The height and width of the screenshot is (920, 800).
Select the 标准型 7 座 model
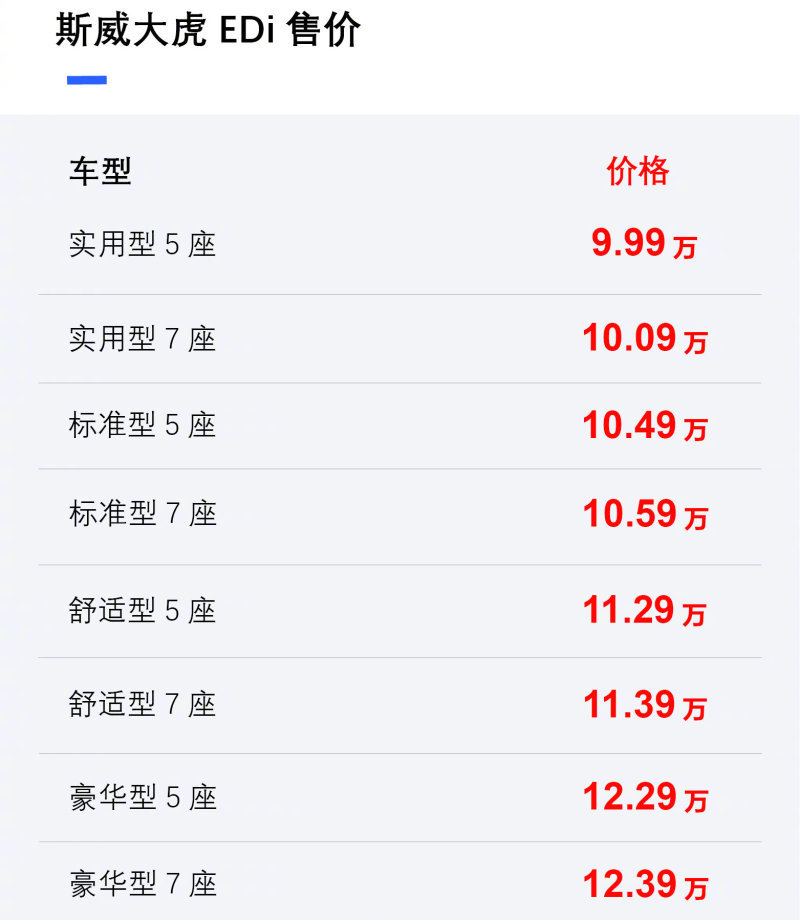pos(143,513)
